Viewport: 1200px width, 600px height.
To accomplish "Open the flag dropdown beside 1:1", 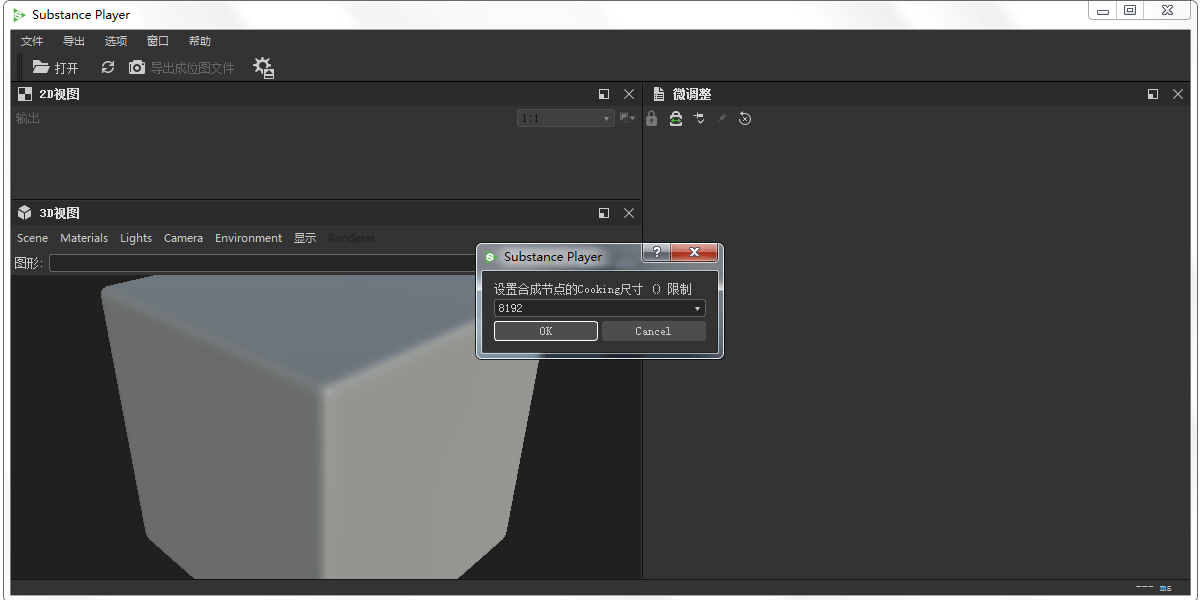I will tap(627, 118).
